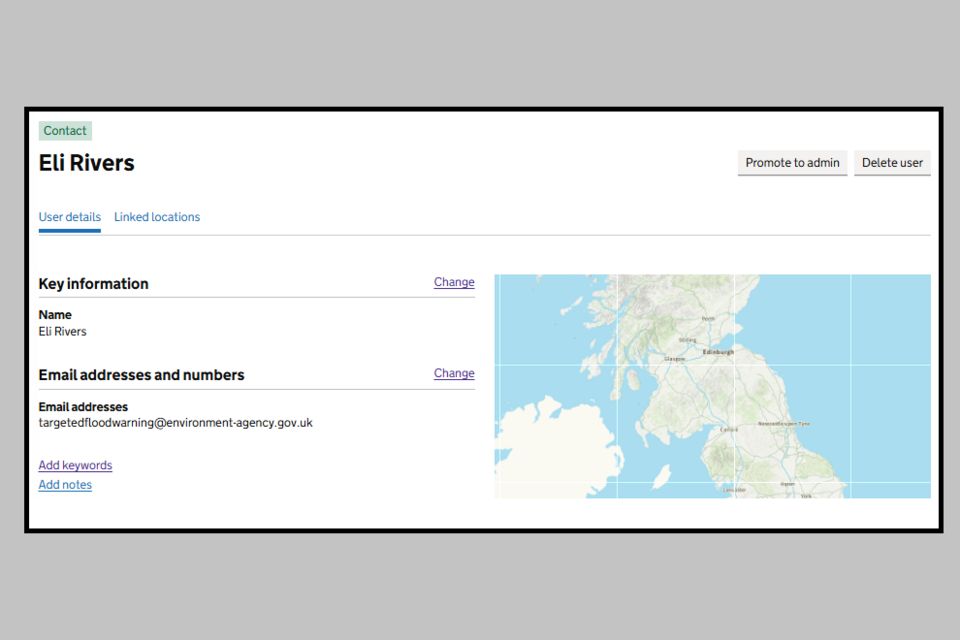Select the User details tab

pyautogui.click(x=70, y=217)
